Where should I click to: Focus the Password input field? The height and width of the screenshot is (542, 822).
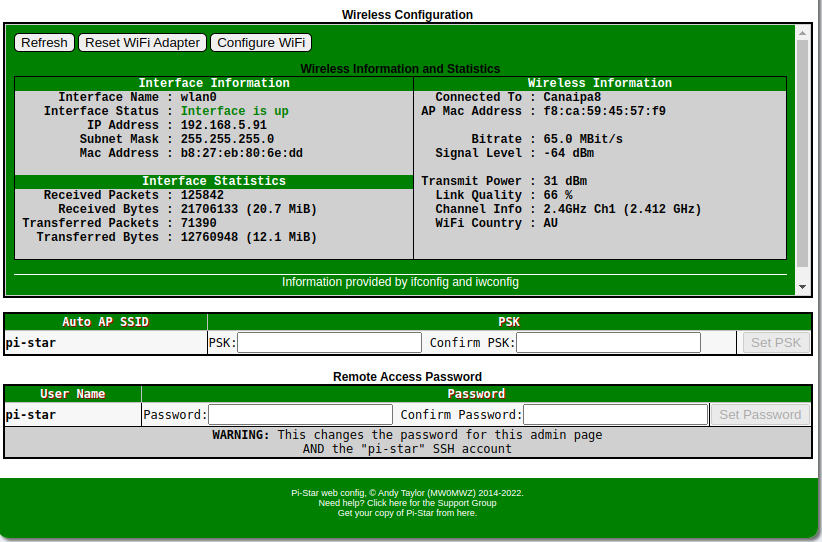pos(300,415)
